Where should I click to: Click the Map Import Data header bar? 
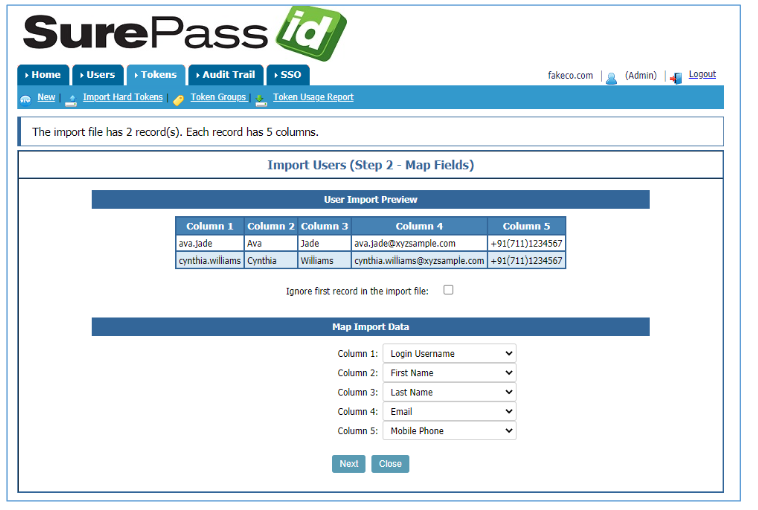click(x=371, y=327)
